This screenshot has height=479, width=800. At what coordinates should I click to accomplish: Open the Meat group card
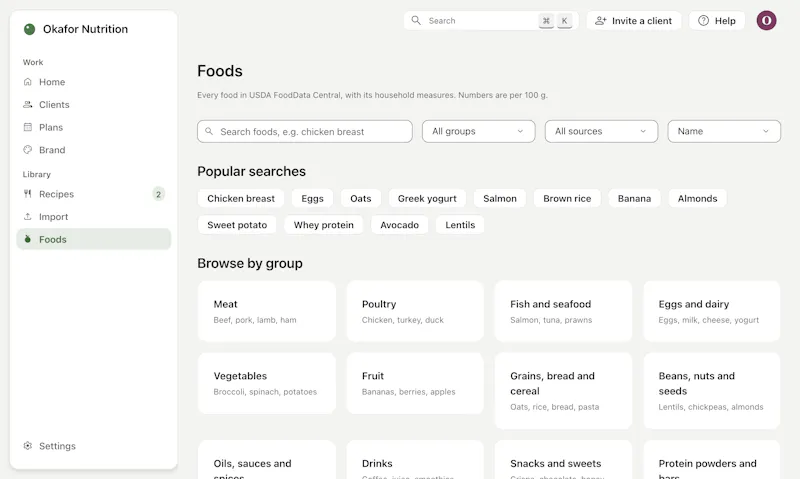(267, 311)
